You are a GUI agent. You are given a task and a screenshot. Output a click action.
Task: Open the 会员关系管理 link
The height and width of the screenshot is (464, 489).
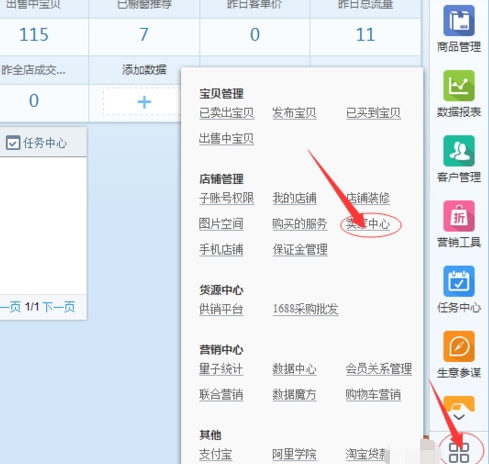379,369
